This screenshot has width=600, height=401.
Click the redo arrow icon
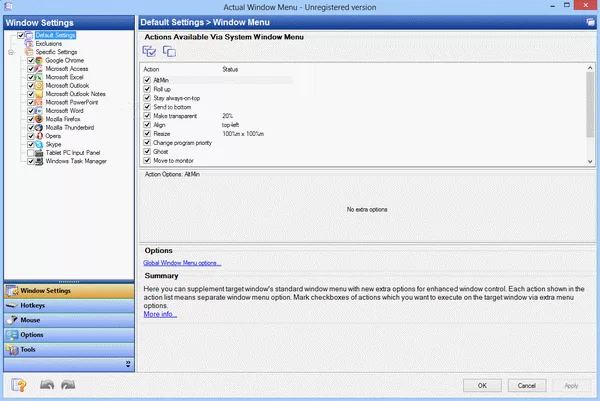coord(67,384)
